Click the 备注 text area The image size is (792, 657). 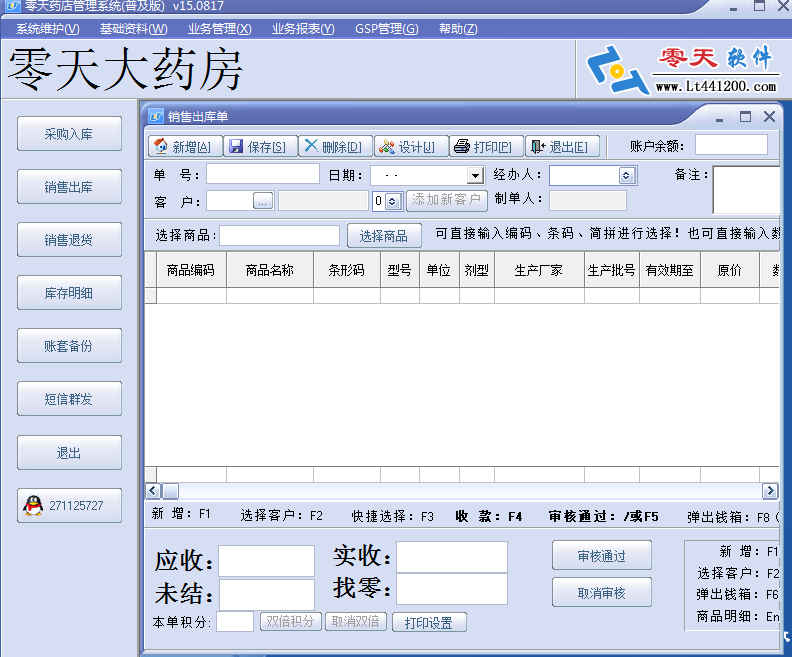[746, 190]
